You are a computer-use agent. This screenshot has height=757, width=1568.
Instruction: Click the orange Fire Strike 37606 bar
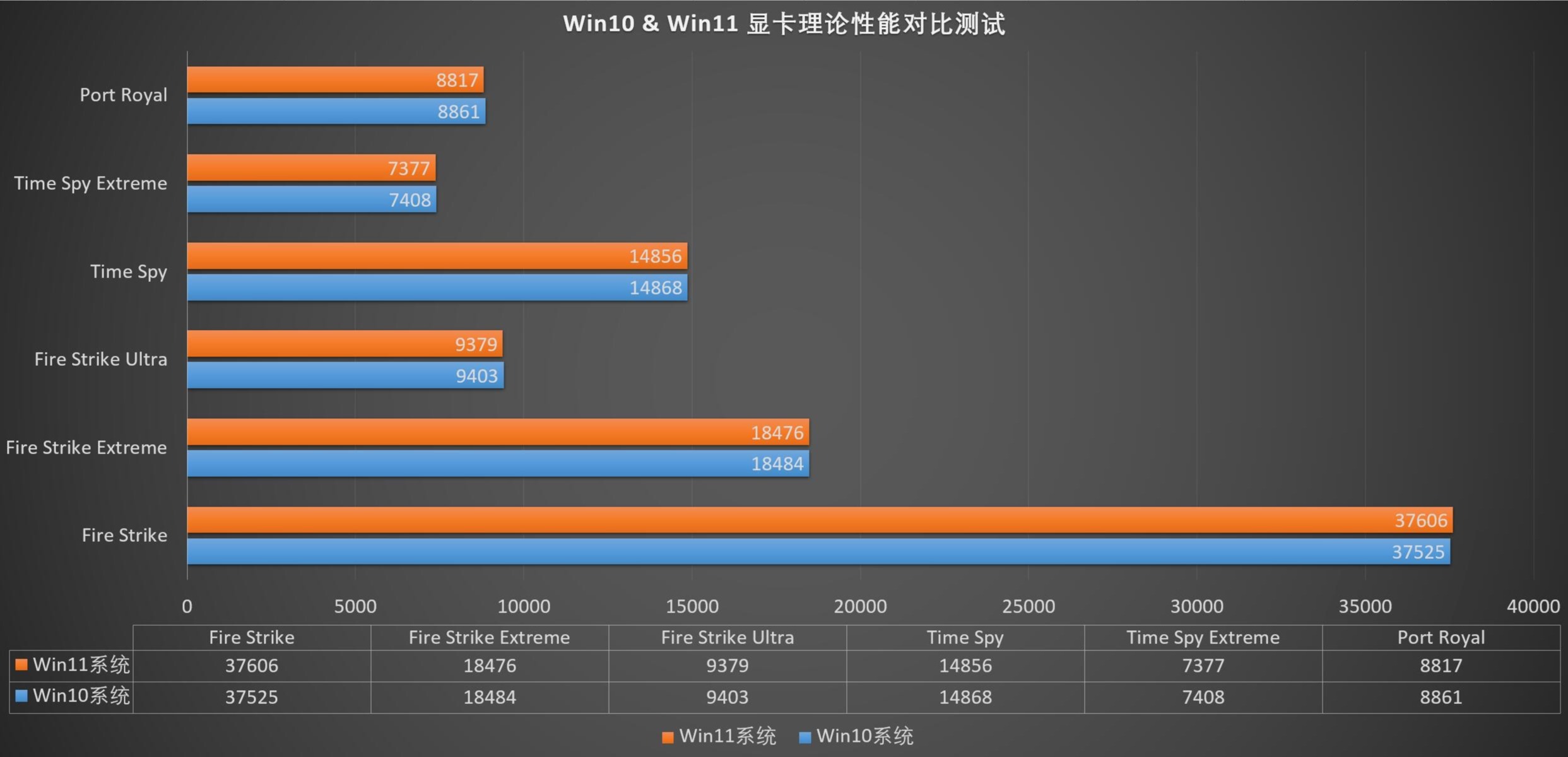pos(819,520)
